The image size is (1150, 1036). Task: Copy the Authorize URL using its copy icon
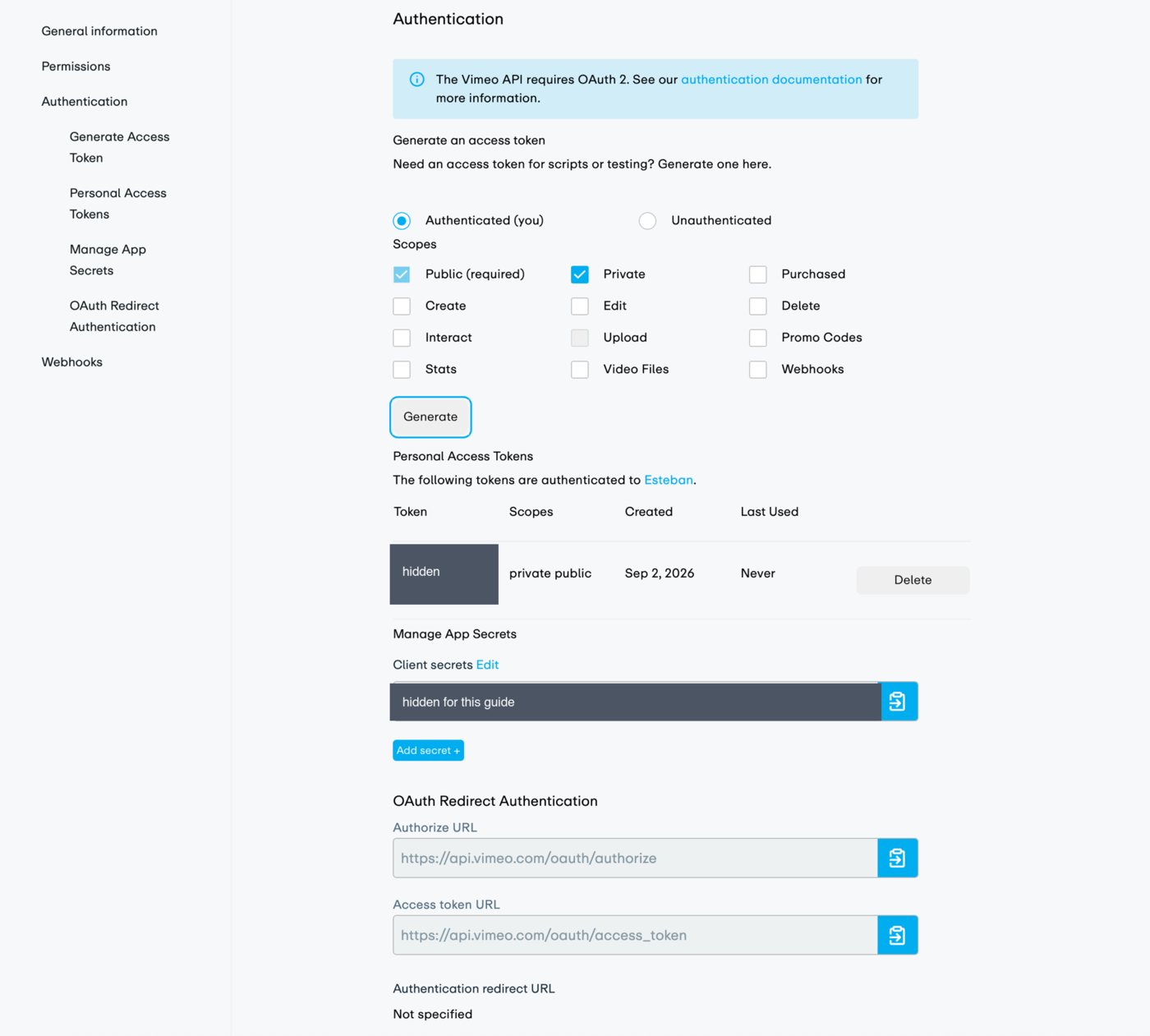pos(897,858)
